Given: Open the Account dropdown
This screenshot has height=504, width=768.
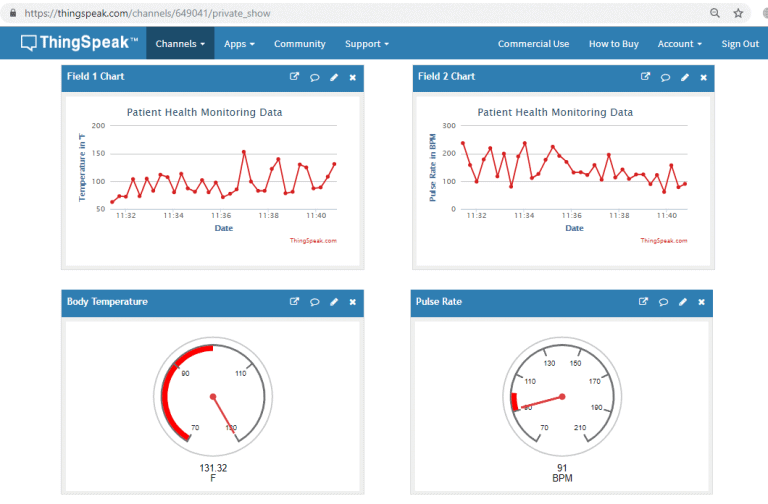Looking at the screenshot, I should (679, 44).
